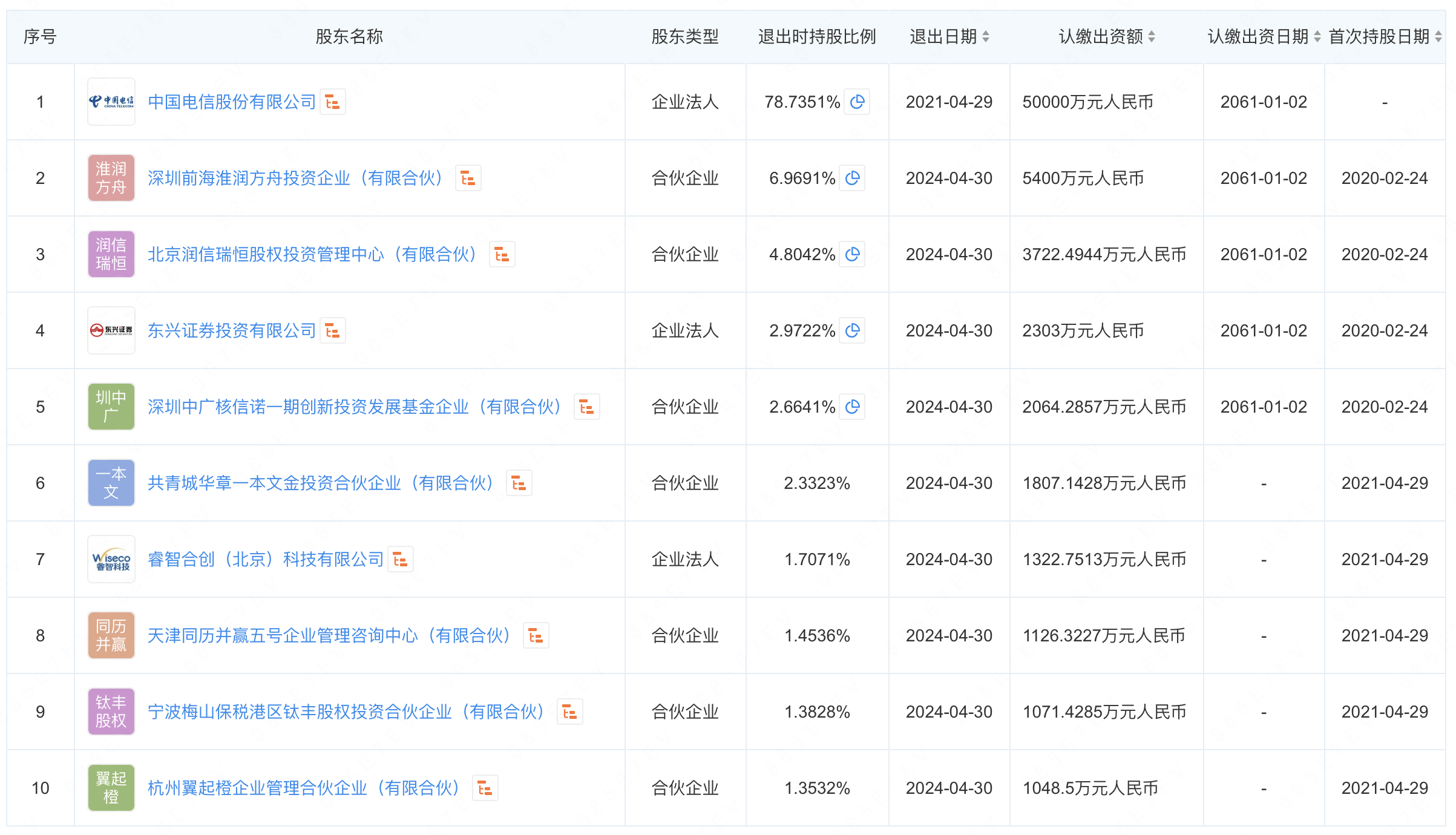Click the 东兴证券 logo thumbnail
The width and height of the screenshot is (1456, 835).
(111, 330)
